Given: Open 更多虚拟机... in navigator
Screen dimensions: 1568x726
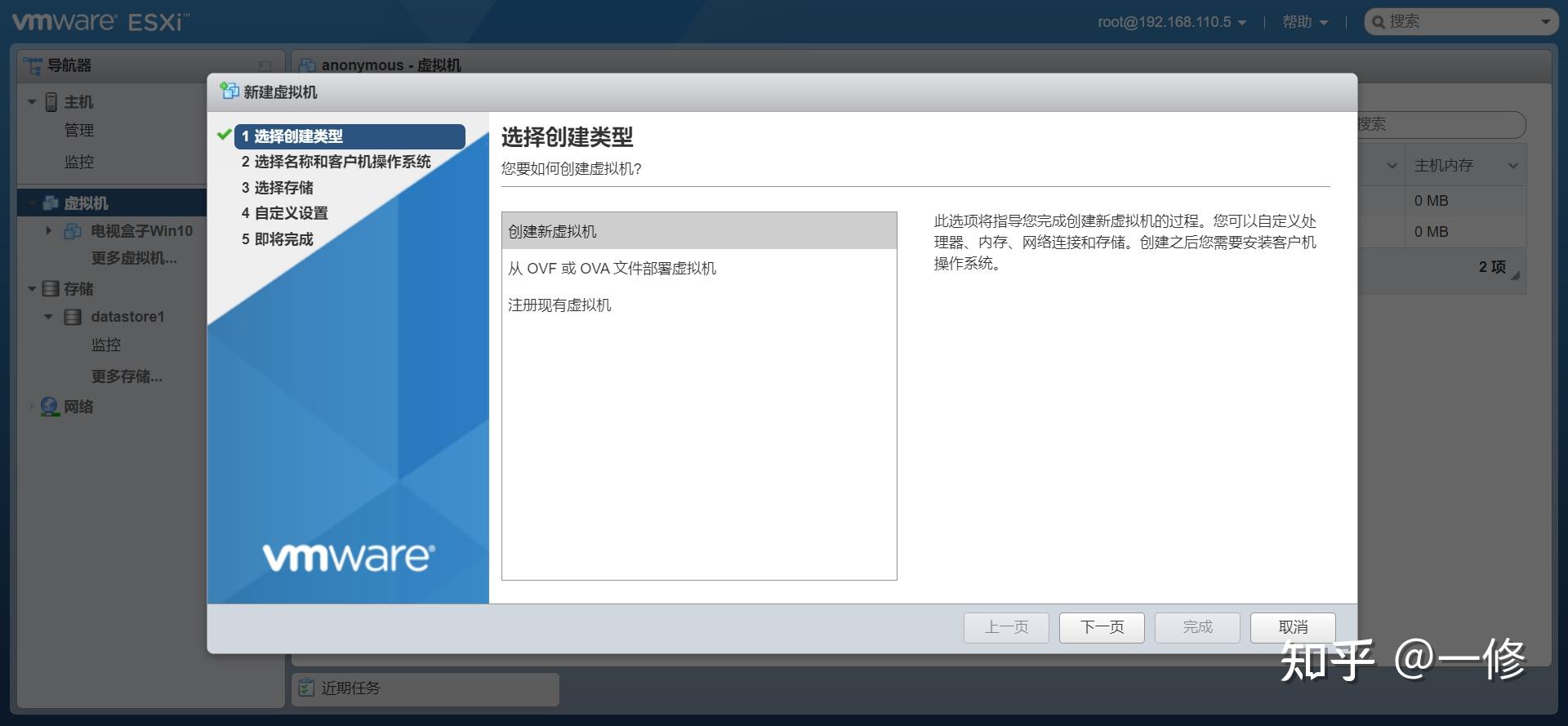Looking at the screenshot, I should 134,258.
